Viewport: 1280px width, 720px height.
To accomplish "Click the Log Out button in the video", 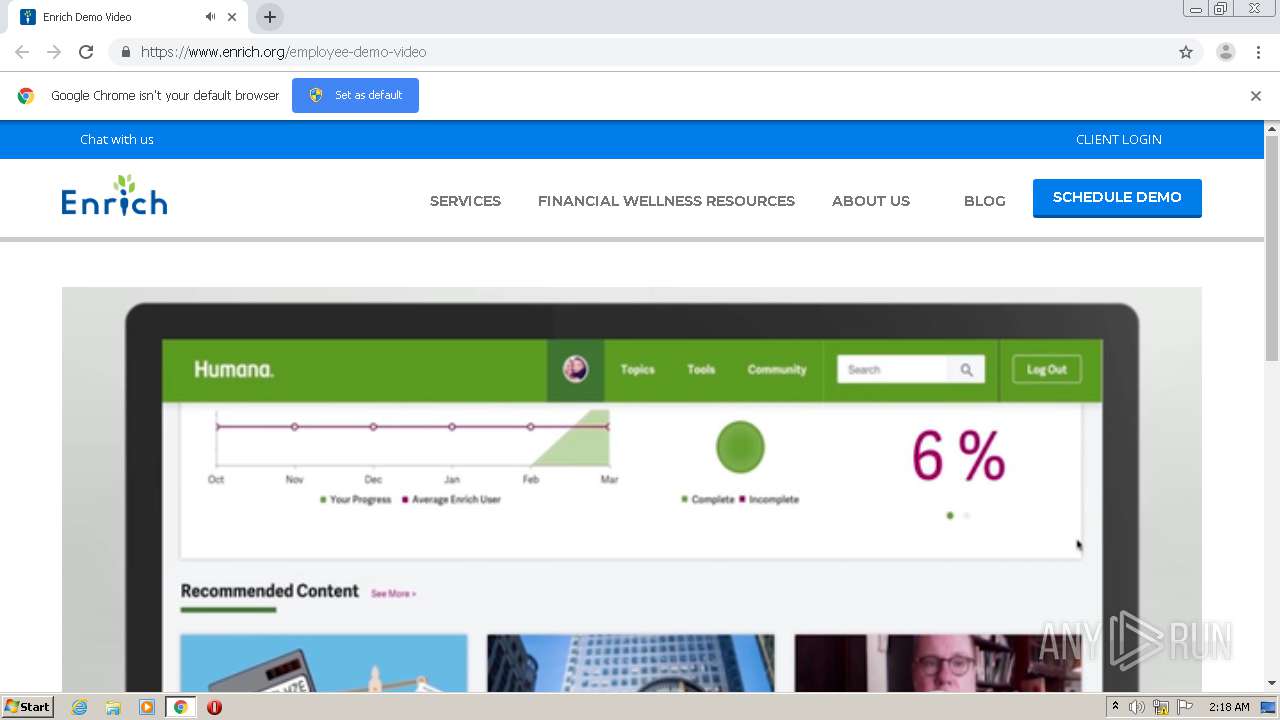I will click(1047, 369).
